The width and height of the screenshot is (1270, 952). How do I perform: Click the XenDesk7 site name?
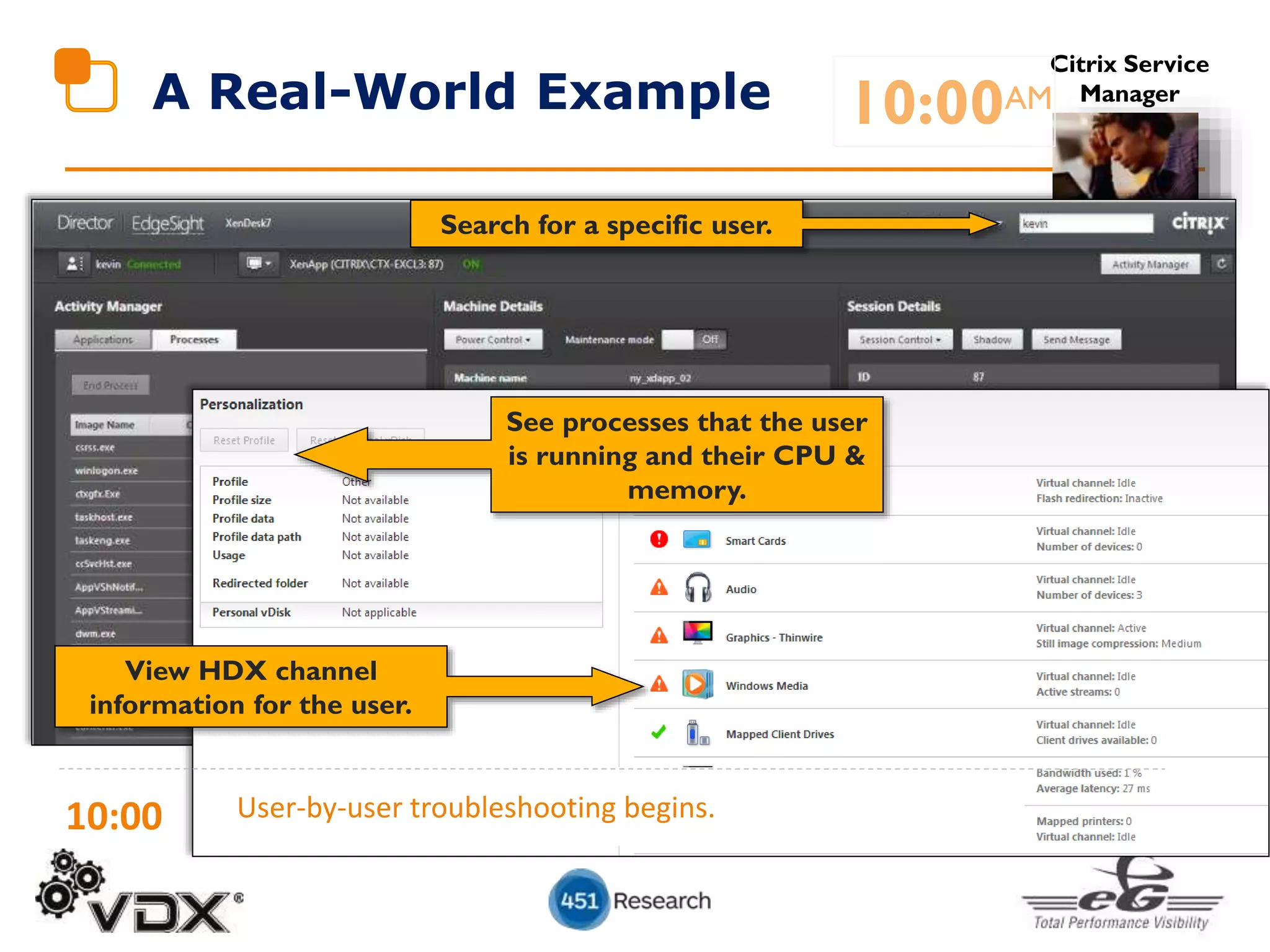pos(248,223)
